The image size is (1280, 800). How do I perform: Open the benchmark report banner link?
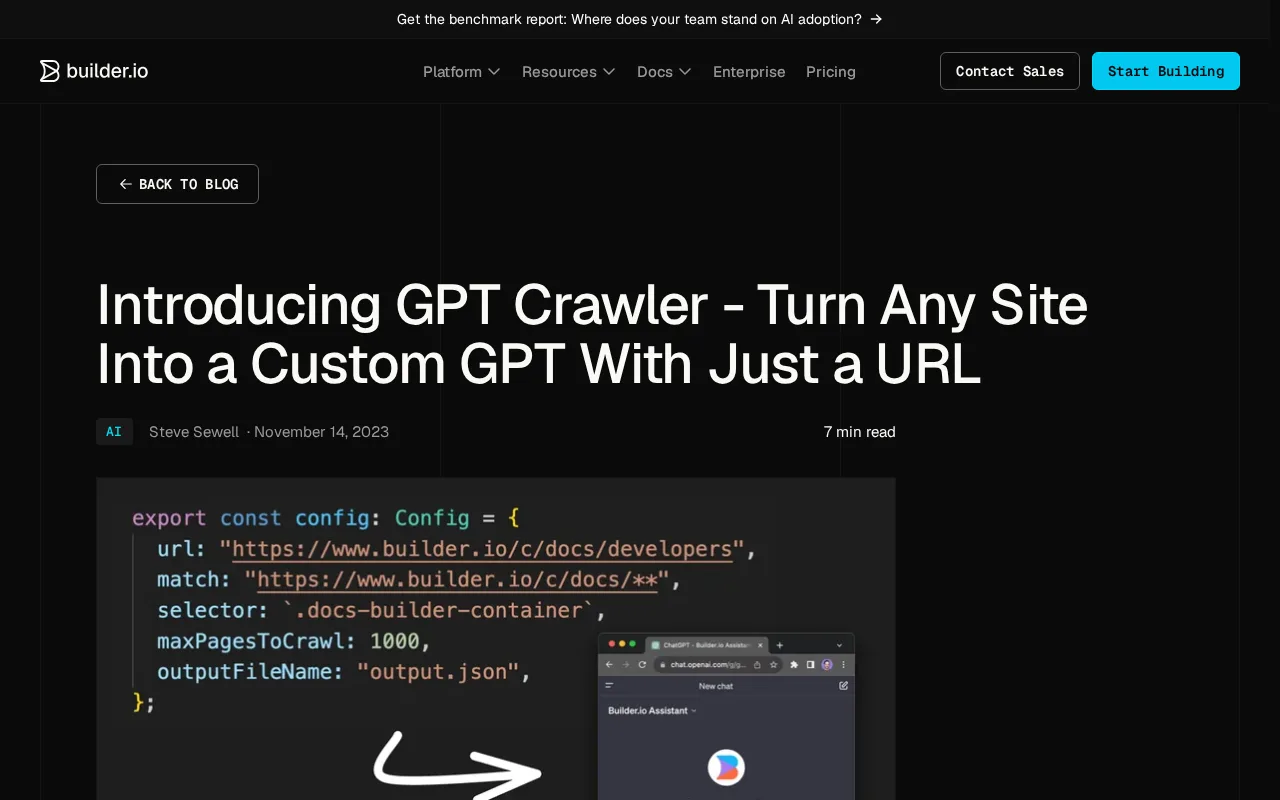click(640, 19)
